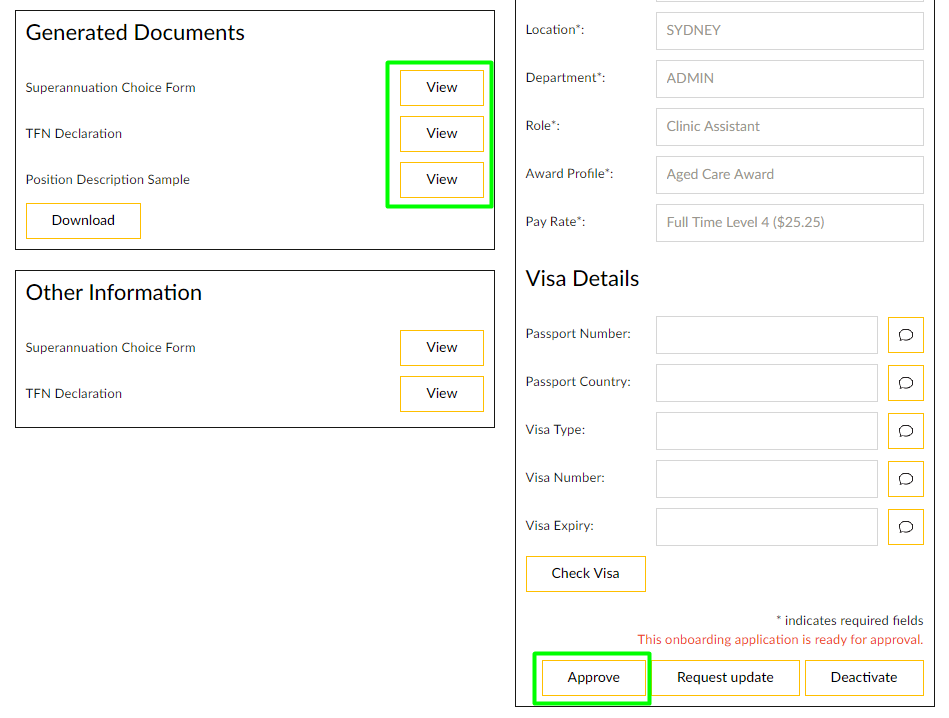Select the Role field showing Clinic Assistant

(x=790, y=127)
